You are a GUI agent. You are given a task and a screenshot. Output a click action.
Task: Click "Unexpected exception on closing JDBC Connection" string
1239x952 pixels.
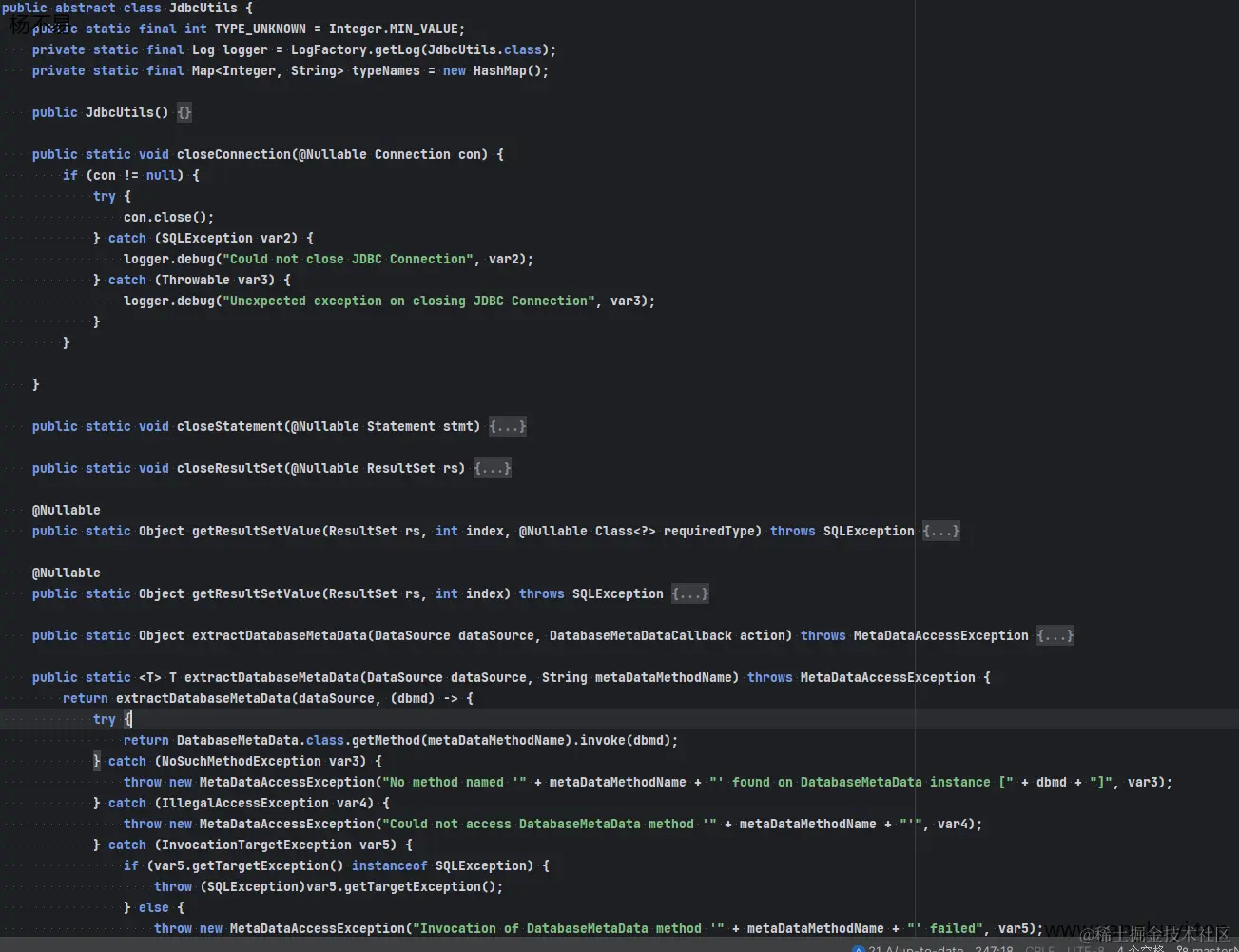point(409,301)
